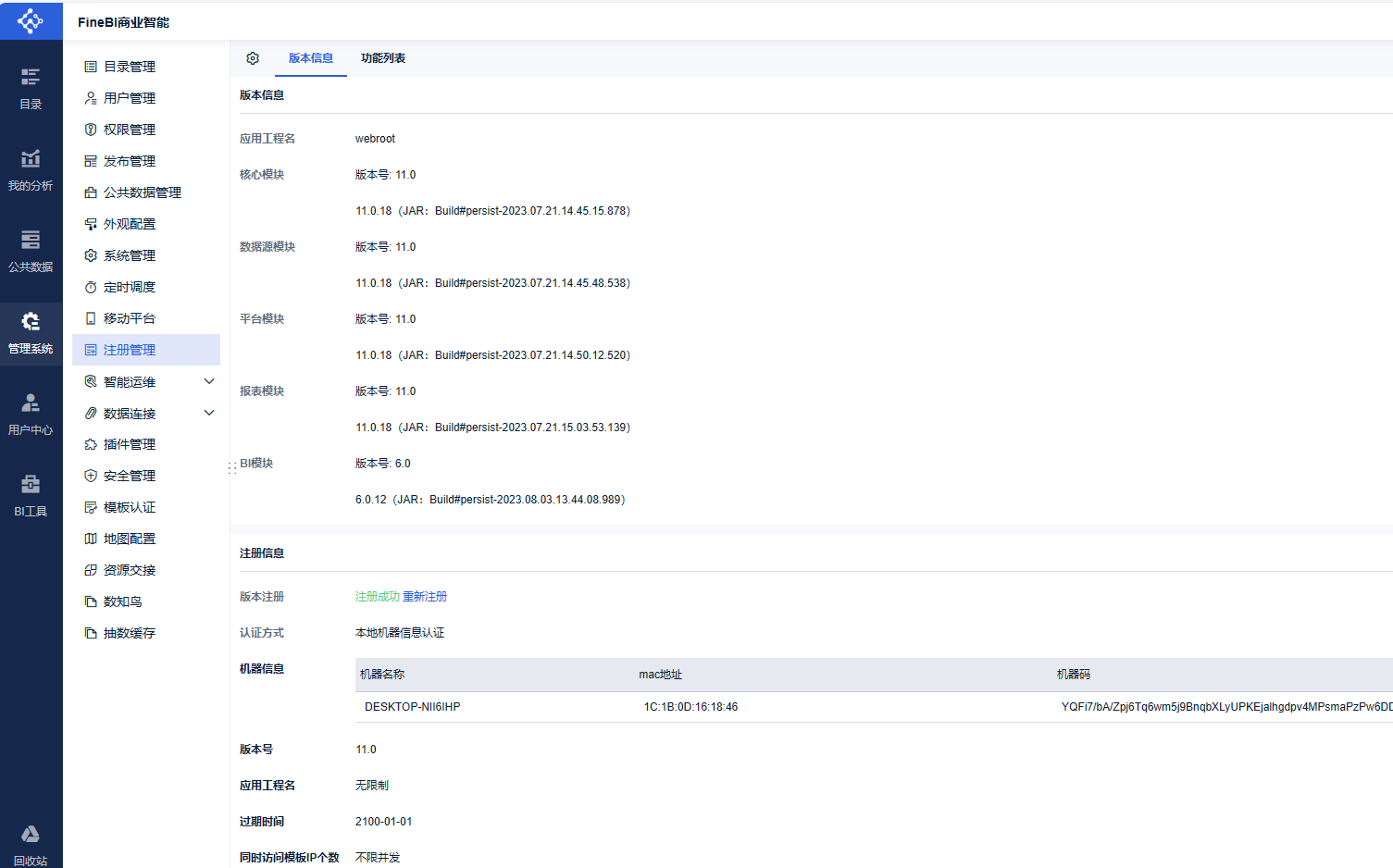Expand the 智能运维 submenu arrow
1393x868 pixels.
pyautogui.click(x=209, y=381)
